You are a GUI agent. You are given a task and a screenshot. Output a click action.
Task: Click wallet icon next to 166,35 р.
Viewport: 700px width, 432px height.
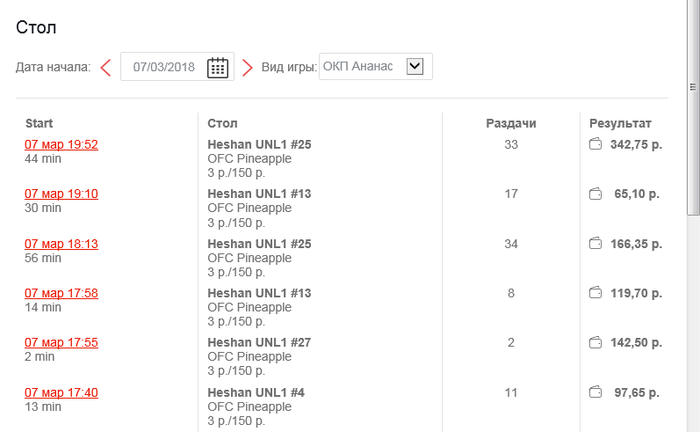coord(595,243)
